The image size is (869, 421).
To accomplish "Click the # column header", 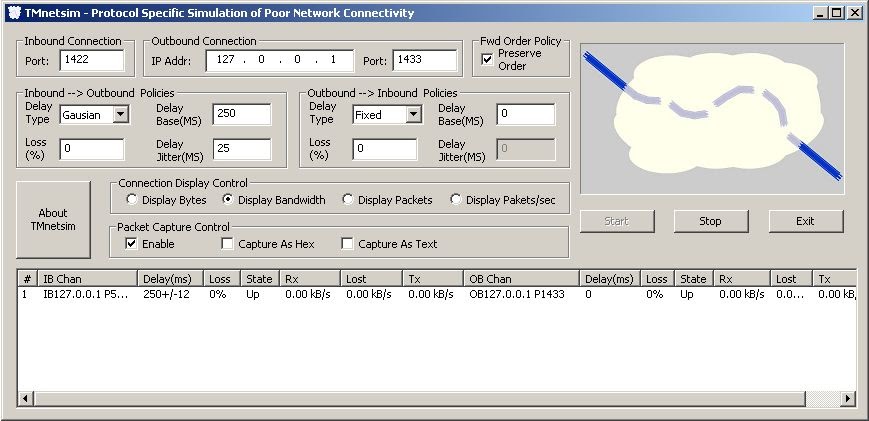I will (28, 279).
